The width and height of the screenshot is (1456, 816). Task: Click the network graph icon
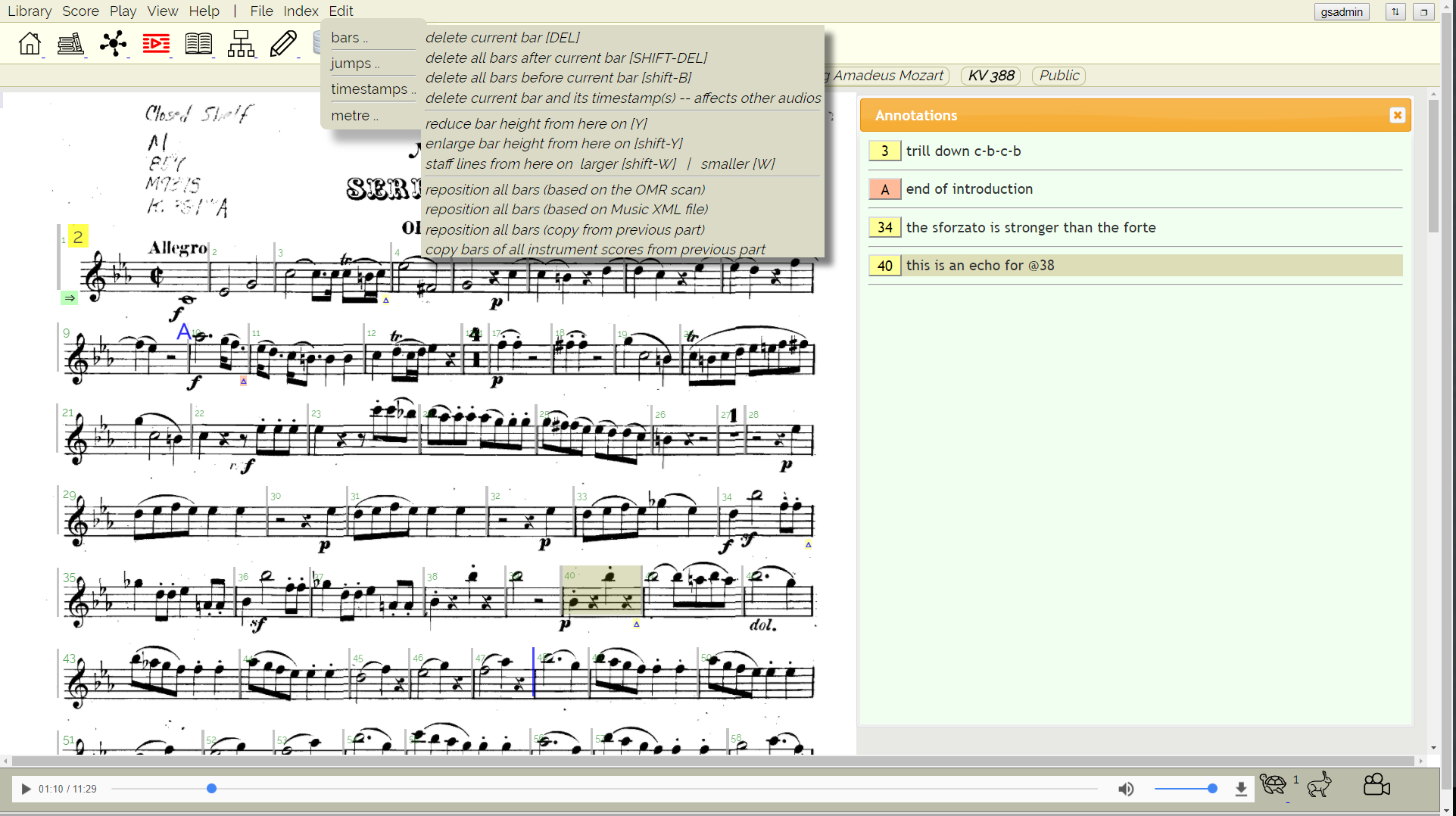[113, 44]
